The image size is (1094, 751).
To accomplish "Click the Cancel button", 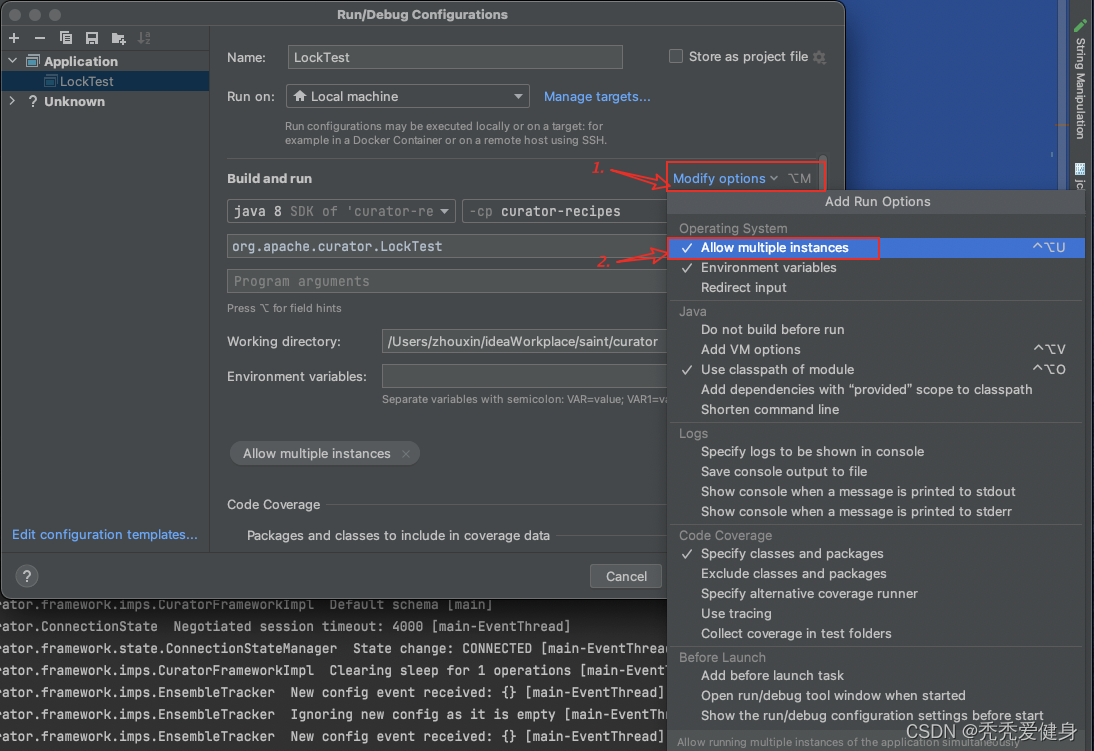I will pos(626,577).
